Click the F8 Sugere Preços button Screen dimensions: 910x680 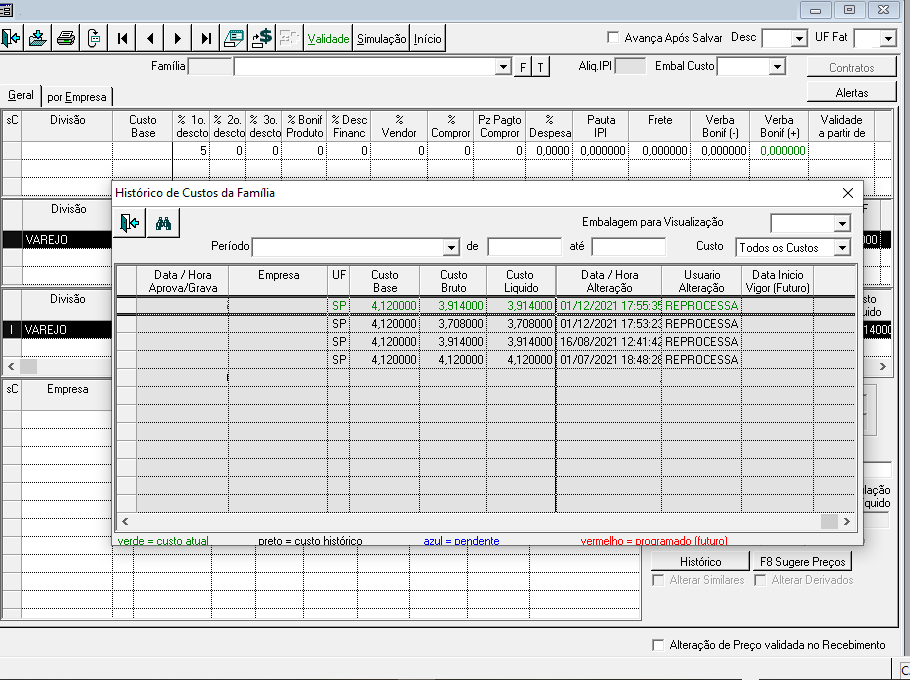(803, 562)
